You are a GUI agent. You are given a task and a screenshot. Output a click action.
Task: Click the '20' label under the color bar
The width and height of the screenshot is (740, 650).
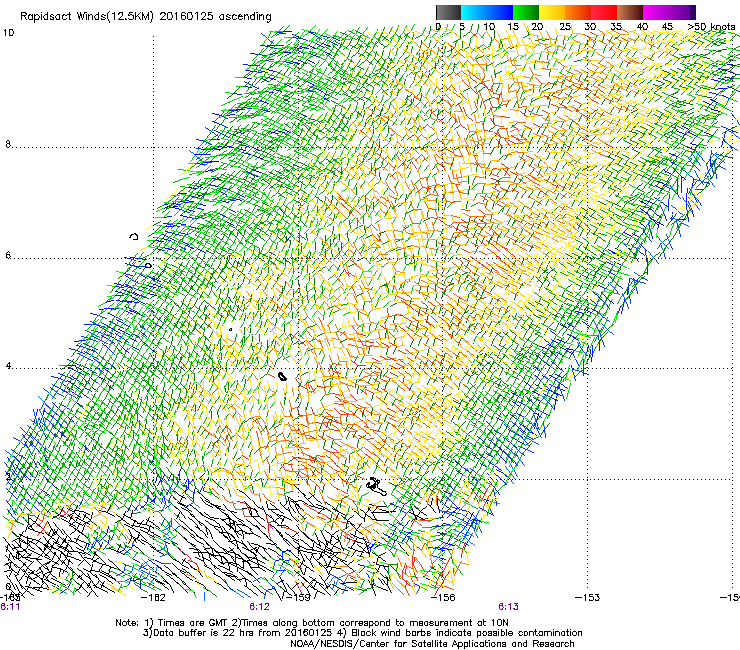point(537,26)
